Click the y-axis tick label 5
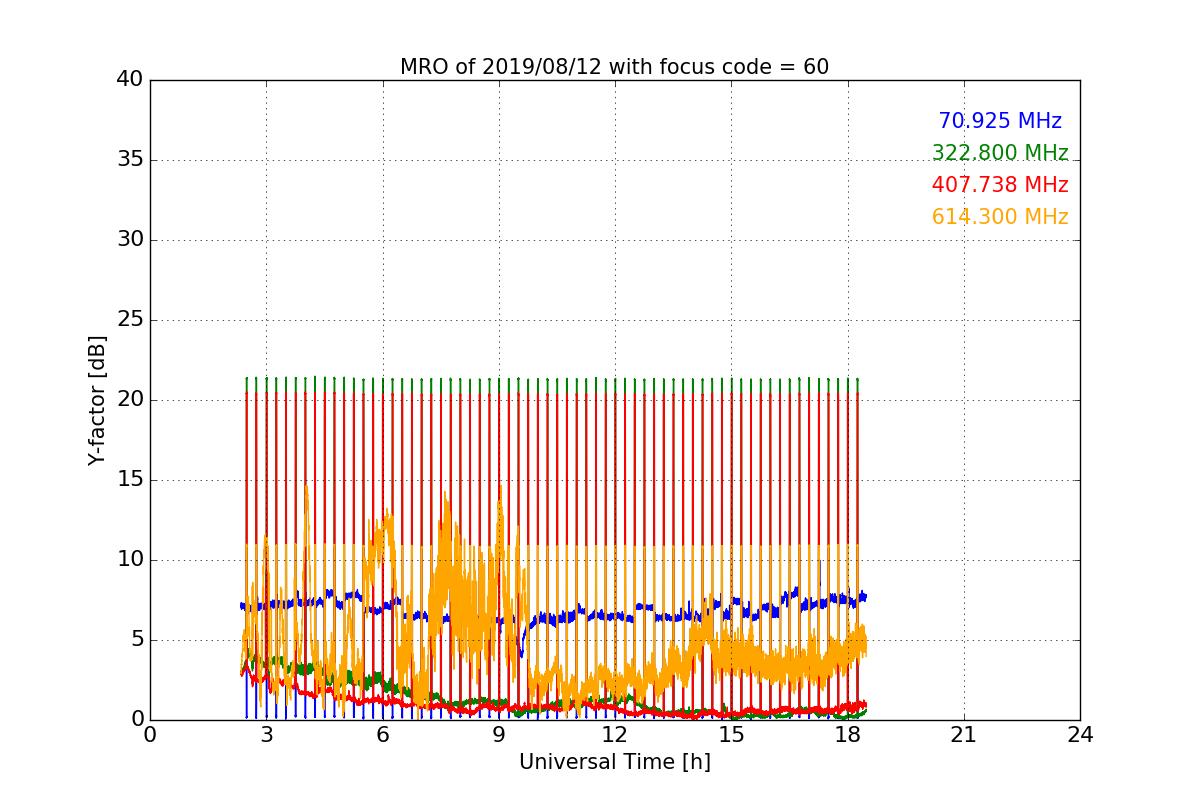Viewport: 1200px width, 800px height. tap(136, 640)
